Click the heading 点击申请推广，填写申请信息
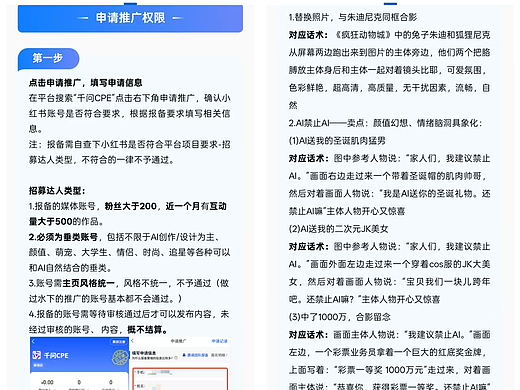 (x=85, y=82)
